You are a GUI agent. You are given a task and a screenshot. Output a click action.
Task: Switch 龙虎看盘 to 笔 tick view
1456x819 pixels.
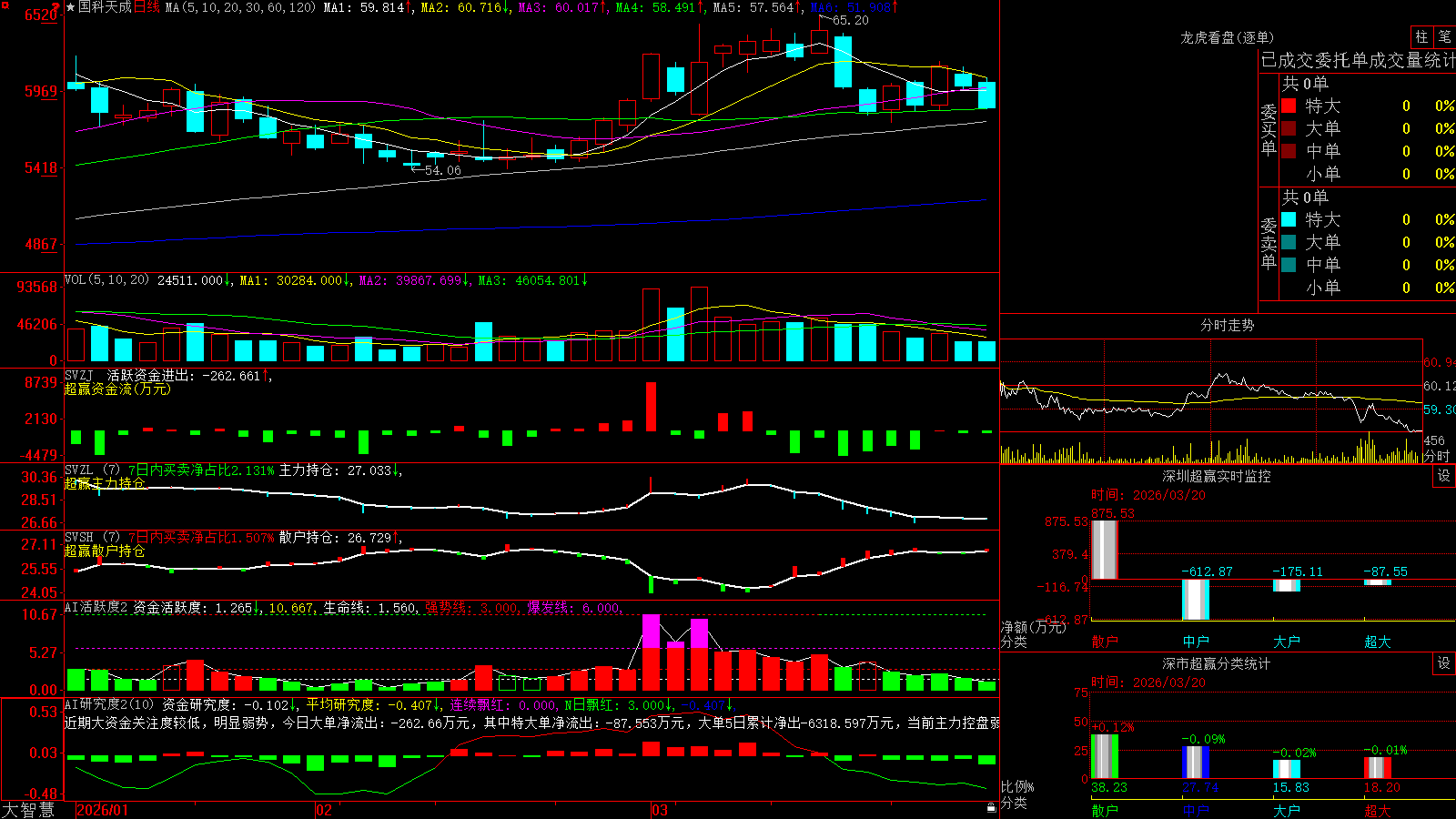pyautogui.click(x=1444, y=36)
